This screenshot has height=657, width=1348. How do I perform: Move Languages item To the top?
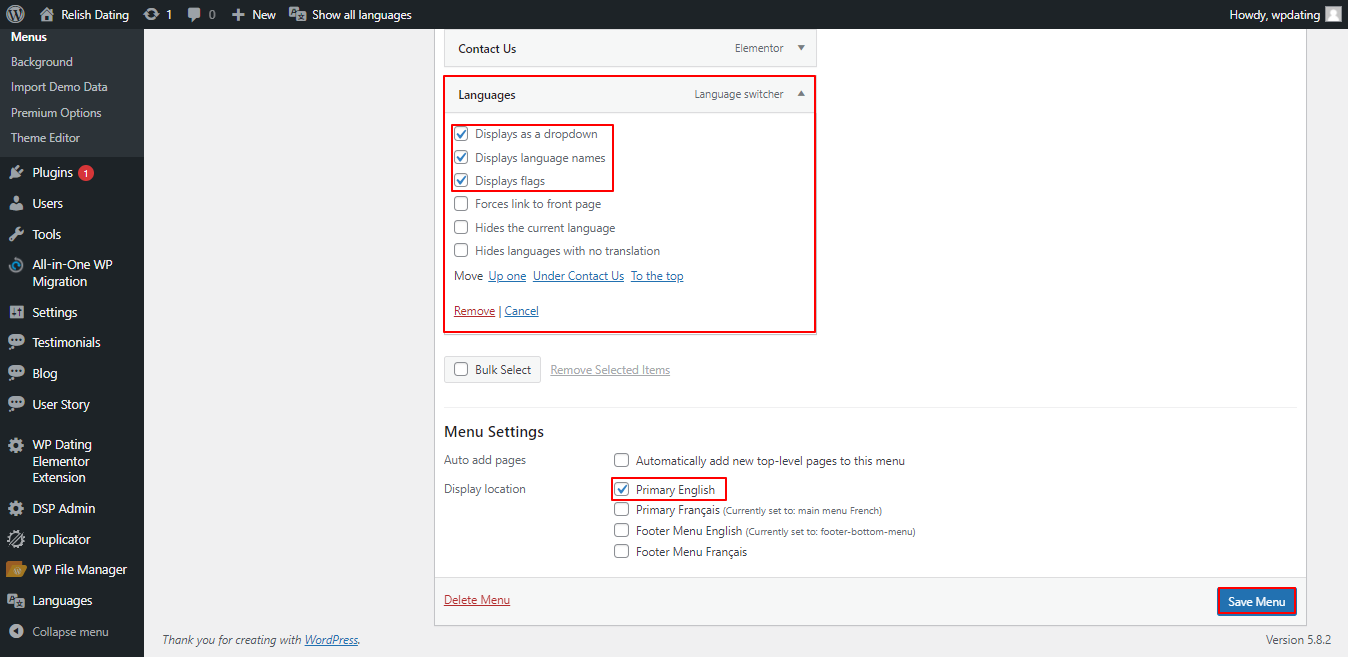(657, 276)
